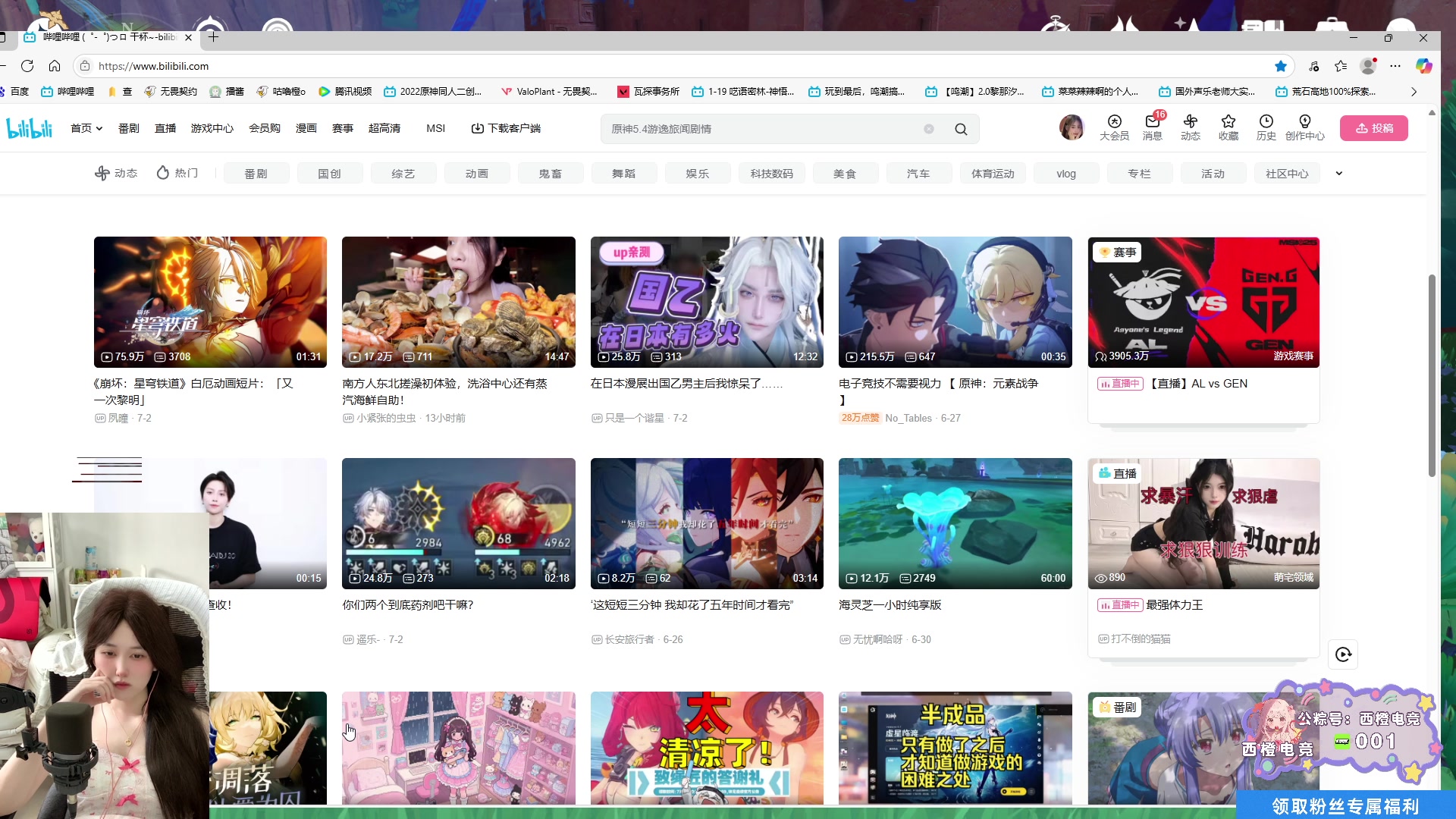This screenshot has width=1456, height=819.
Task: Show more bookmarks bar items
Action: [x=1414, y=92]
